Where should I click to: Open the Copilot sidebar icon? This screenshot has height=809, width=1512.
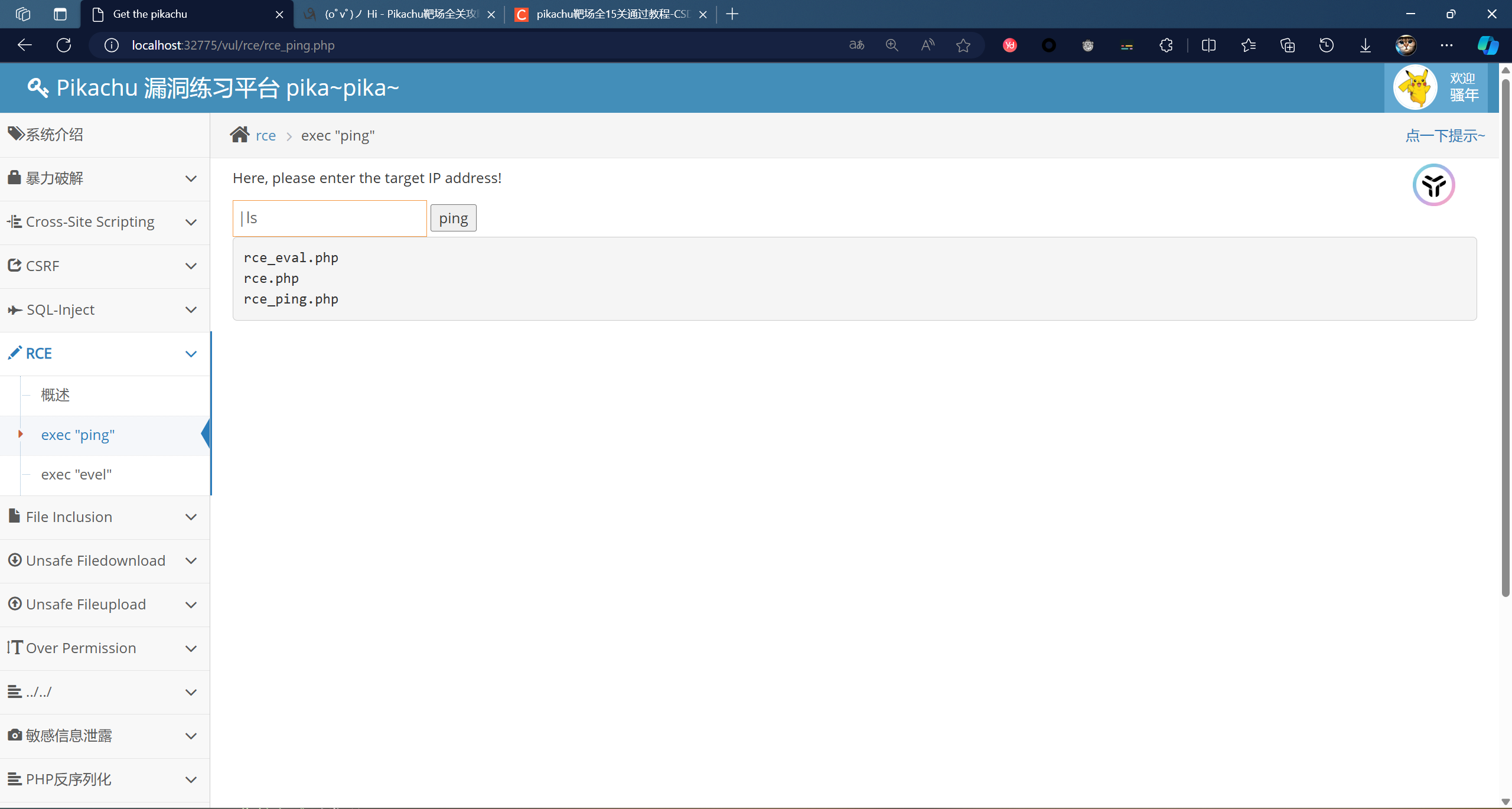(1487, 45)
